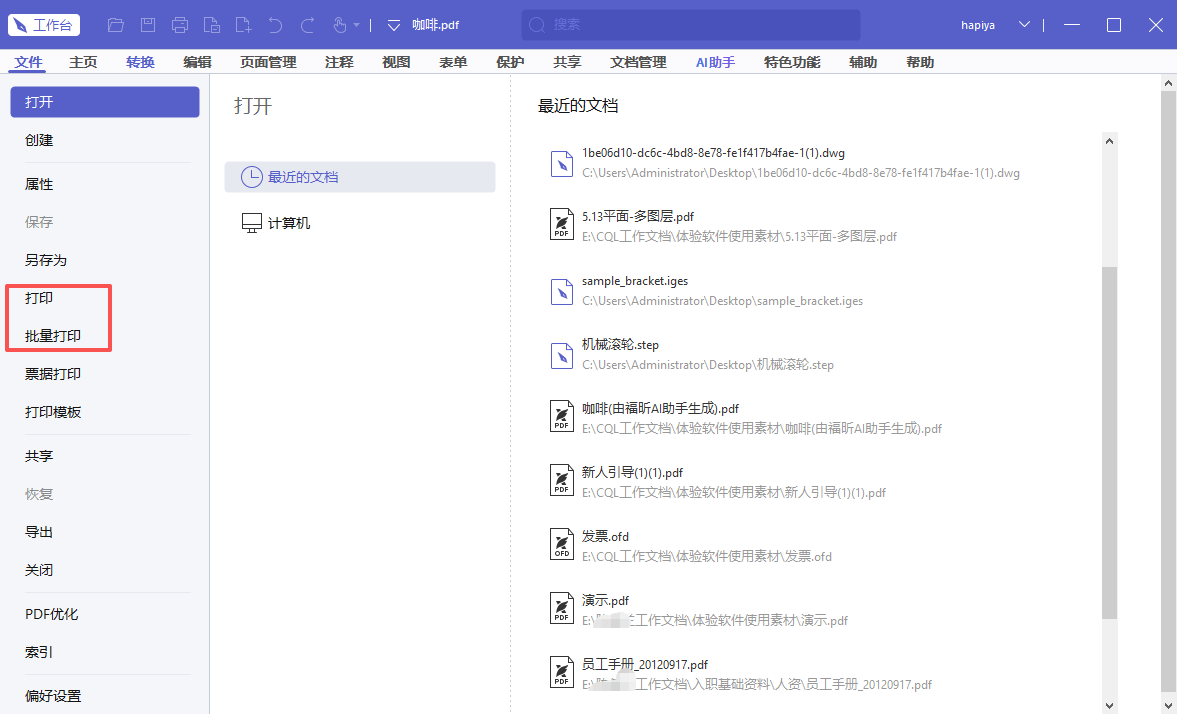
Task: Open the 特色功能 tab
Action: (x=792, y=62)
